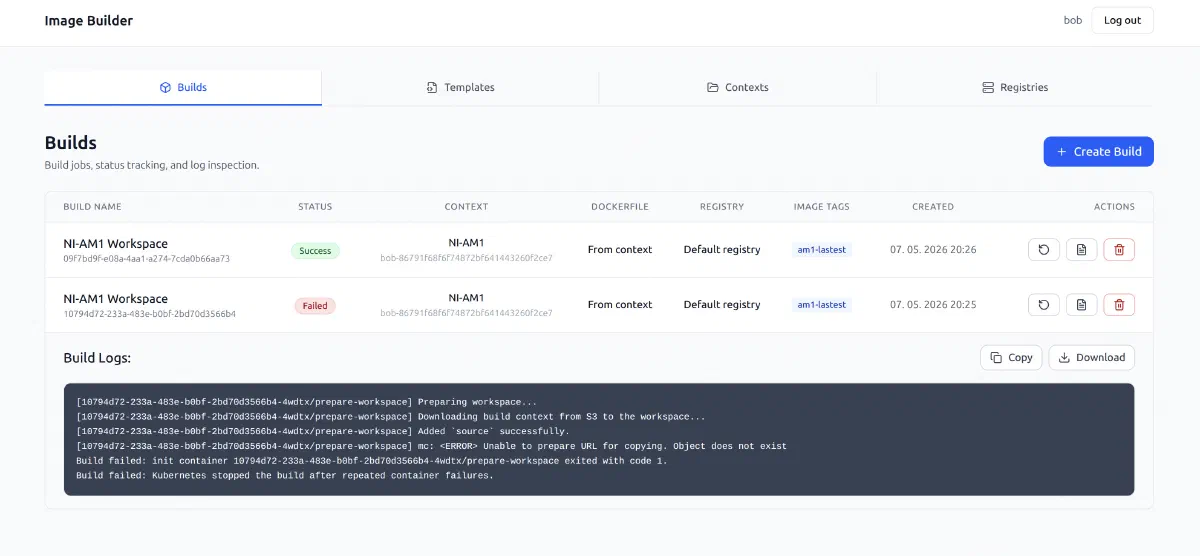Click the BUILD NAME column header
Viewport: 1200px width, 556px height.
point(92,207)
